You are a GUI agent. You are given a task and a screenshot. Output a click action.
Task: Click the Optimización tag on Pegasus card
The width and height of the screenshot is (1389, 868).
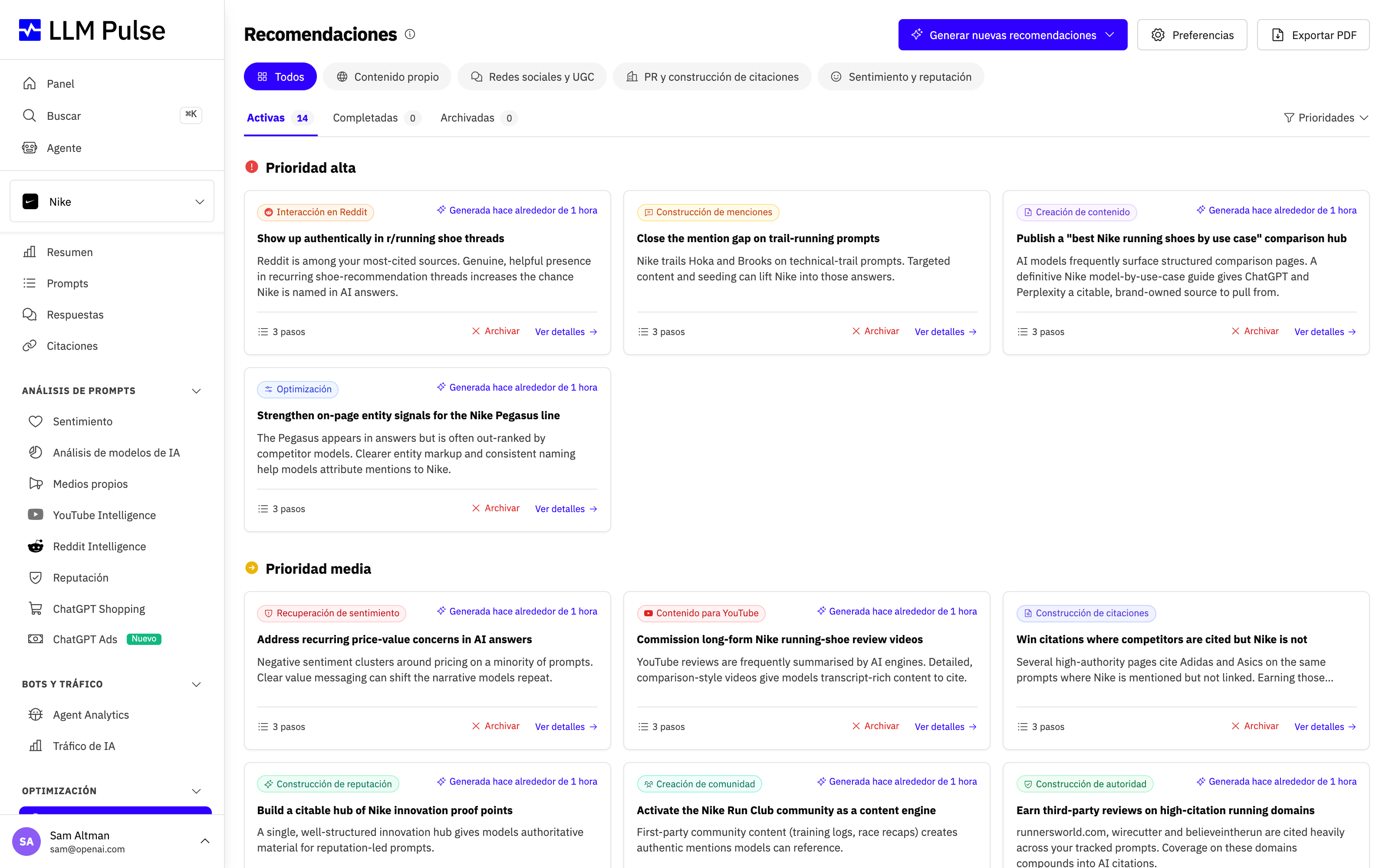297,389
